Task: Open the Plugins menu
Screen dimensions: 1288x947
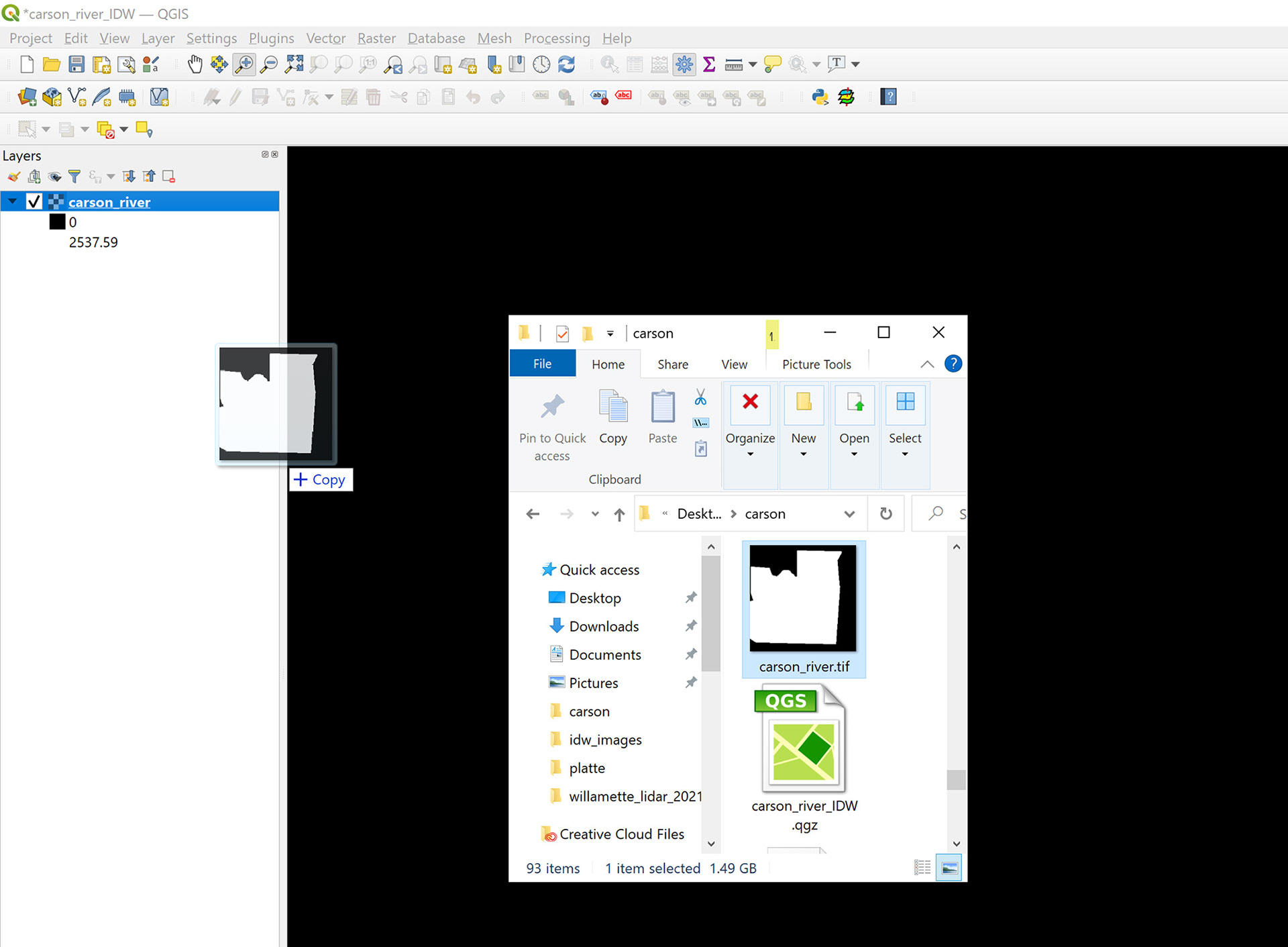Action: pyautogui.click(x=271, y=38)
